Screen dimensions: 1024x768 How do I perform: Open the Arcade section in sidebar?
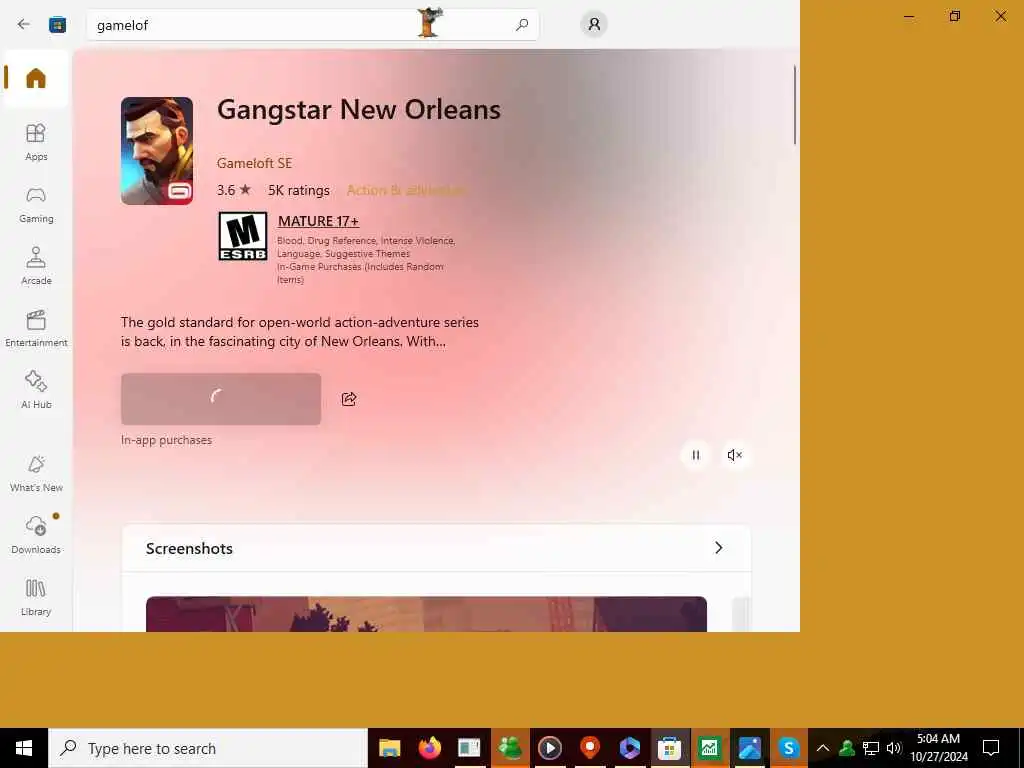click(x=36, y=266)
